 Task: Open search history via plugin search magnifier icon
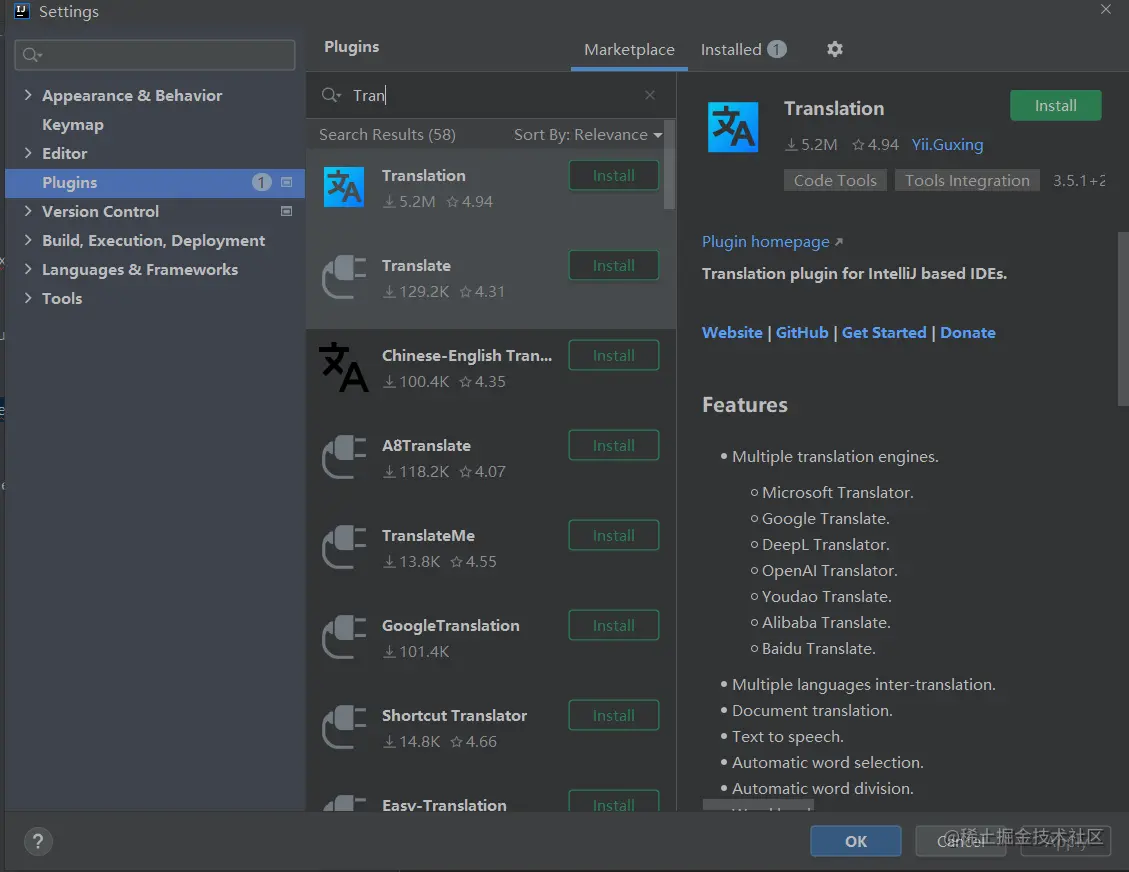(331, 95)
